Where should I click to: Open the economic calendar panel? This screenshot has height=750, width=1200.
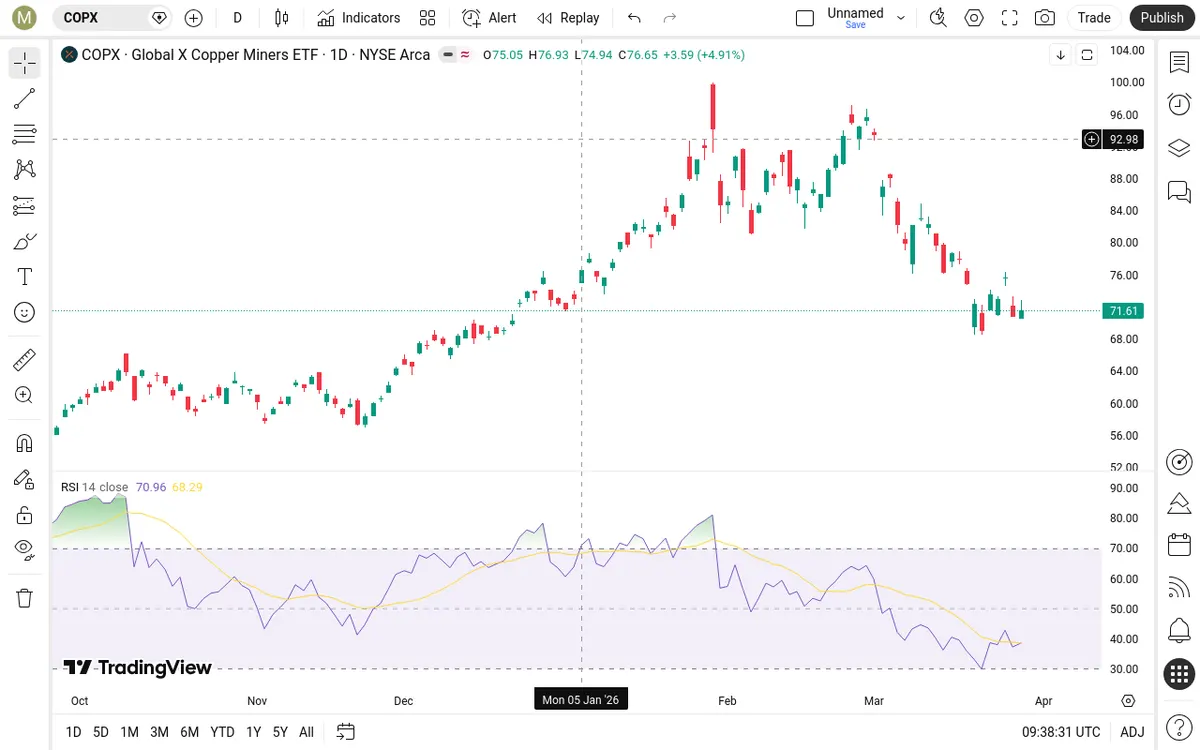1179,545
